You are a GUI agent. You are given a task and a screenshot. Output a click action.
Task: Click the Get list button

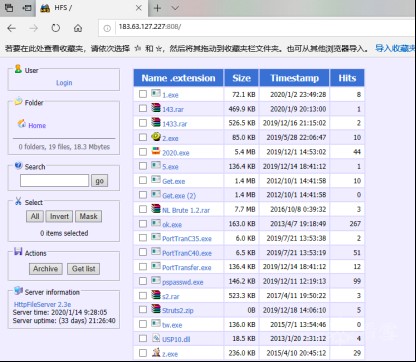(x=83, y=269)
